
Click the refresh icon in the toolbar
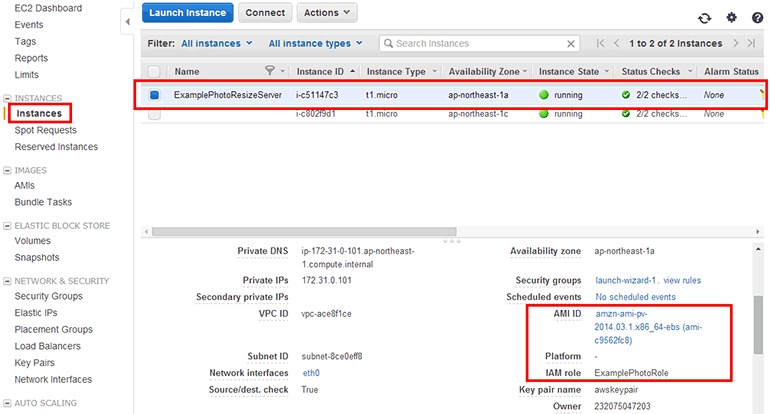(x=704, y=17)
